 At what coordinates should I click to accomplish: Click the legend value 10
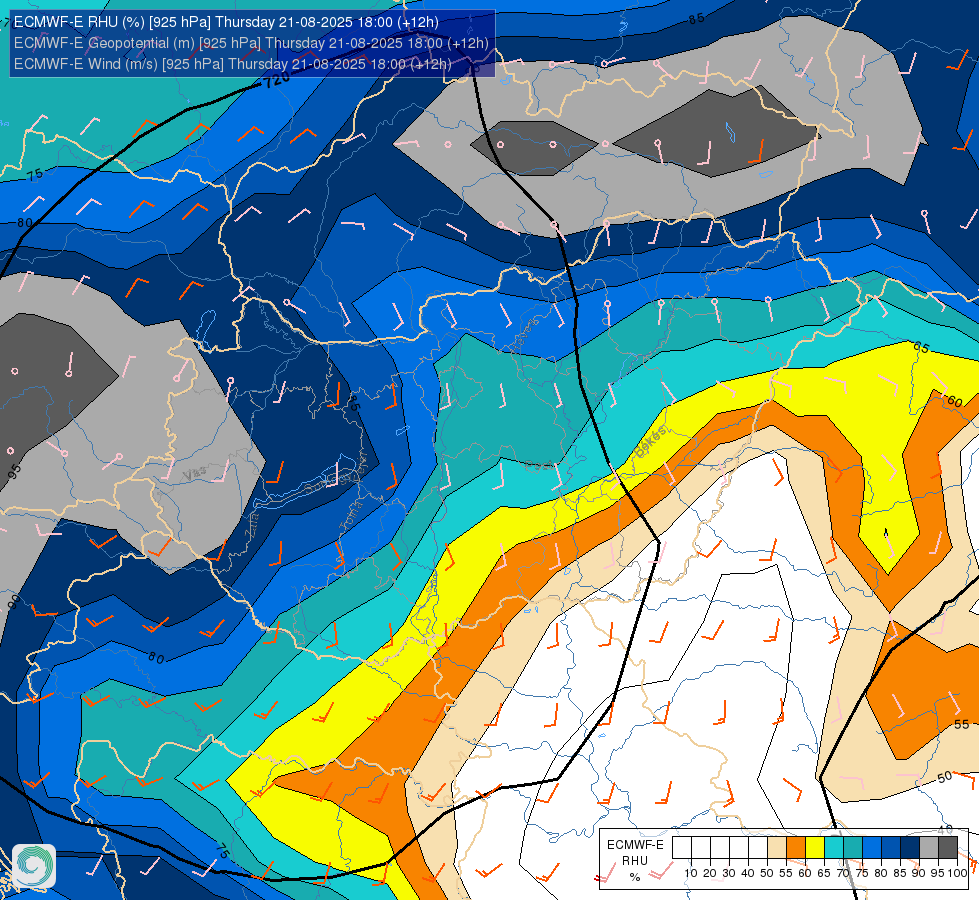(x=691, y=873)
